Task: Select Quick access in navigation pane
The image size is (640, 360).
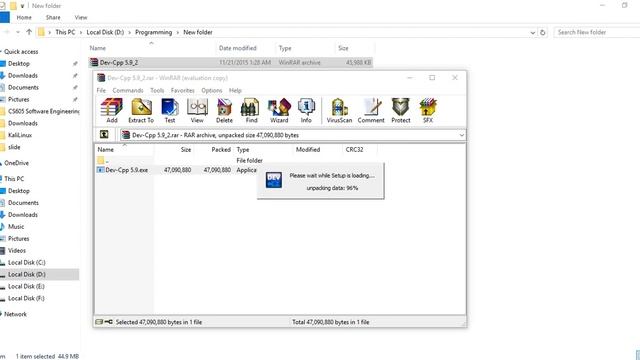Action: [x=21, y=52]
